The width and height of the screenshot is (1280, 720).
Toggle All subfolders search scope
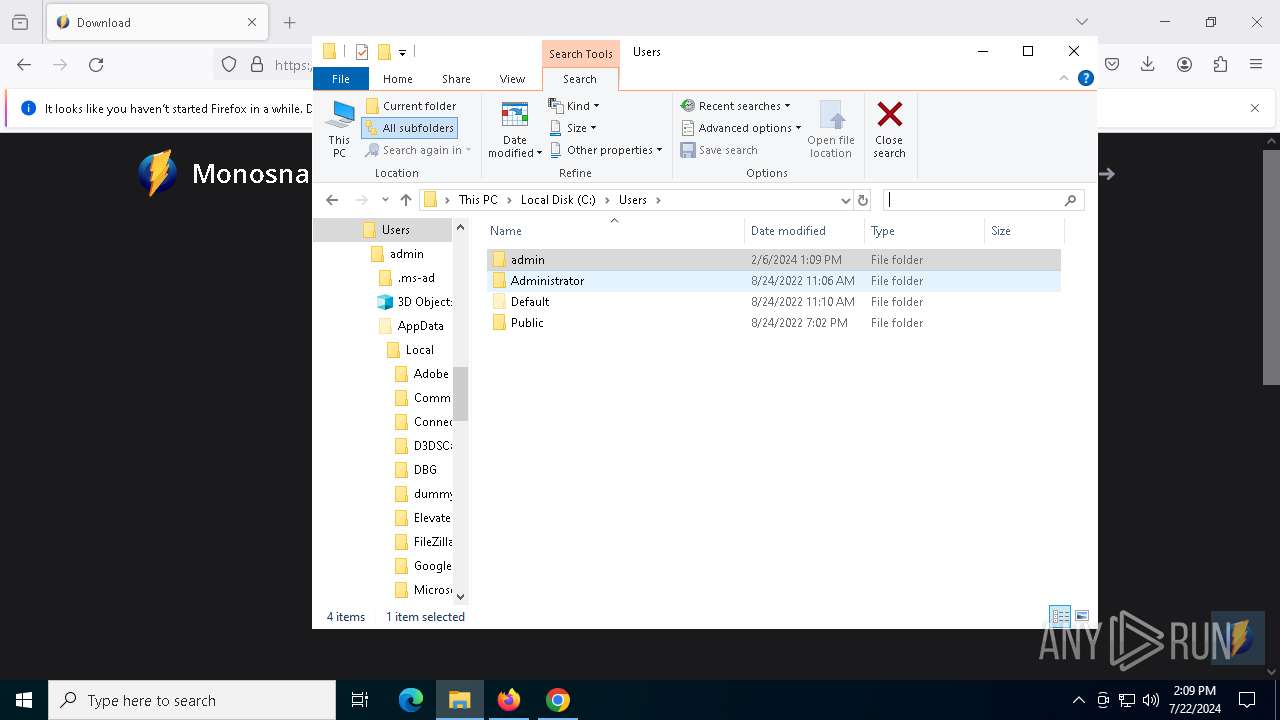click(410, 128)
